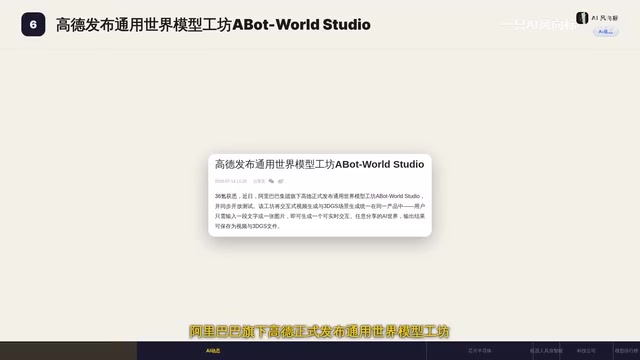Select the highlighted AI动态 segment in the bottom bar

pos(213,351)
